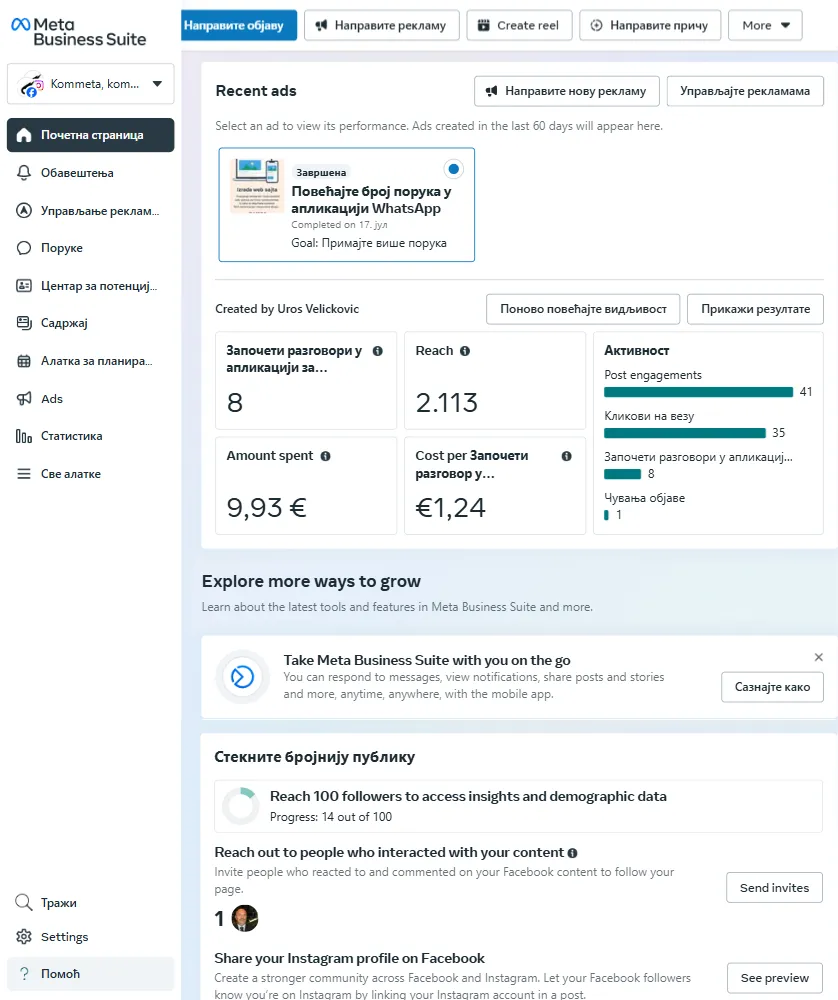Click the gear icon beside Settings
This screenshot has width=838, height=1000.
pos(24,936)
